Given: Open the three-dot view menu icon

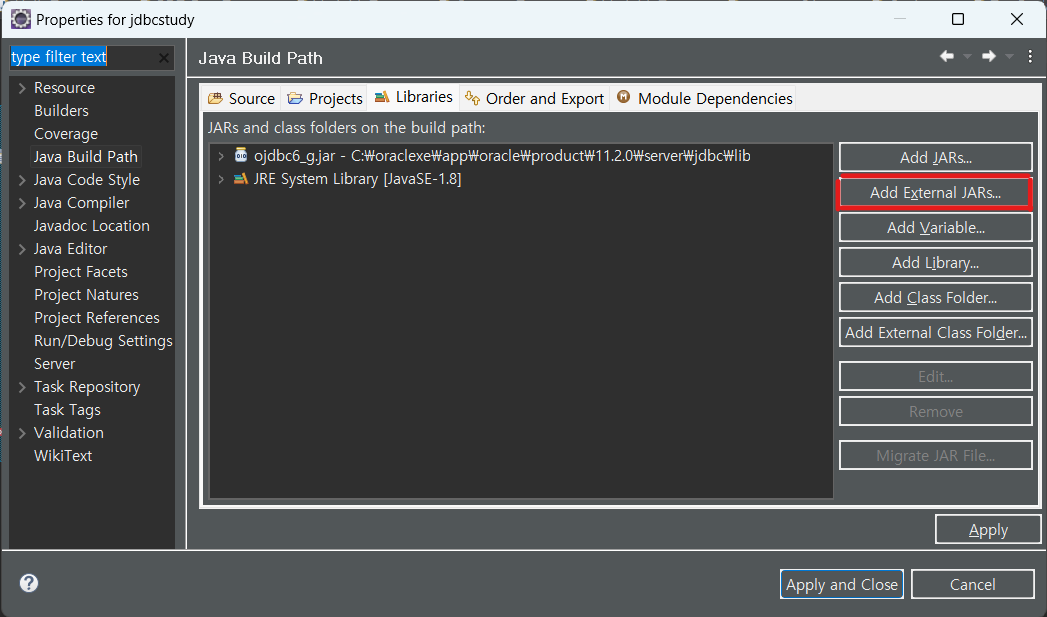Looking at the screenshot, I should pyautogui.click(x=1030, y=57).
